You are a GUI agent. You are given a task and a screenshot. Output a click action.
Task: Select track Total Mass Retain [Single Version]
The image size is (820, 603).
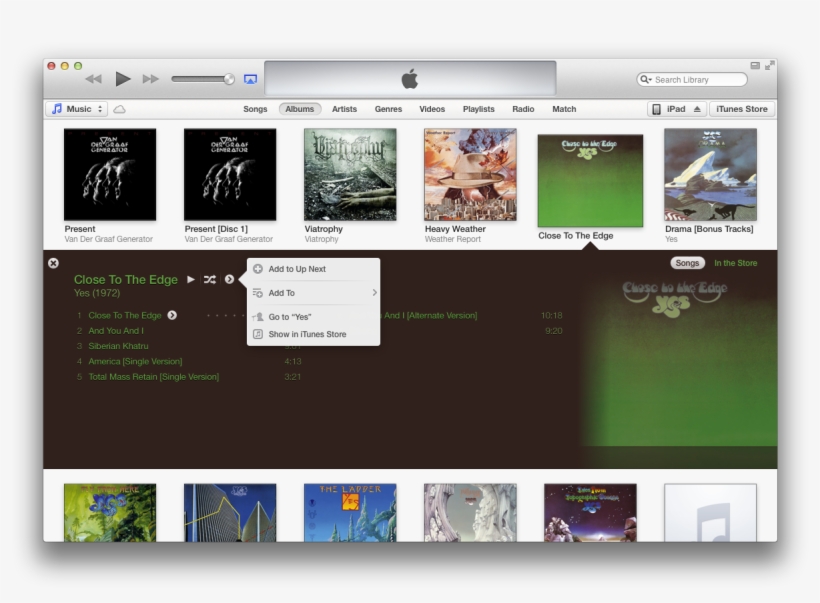point(153,377)
